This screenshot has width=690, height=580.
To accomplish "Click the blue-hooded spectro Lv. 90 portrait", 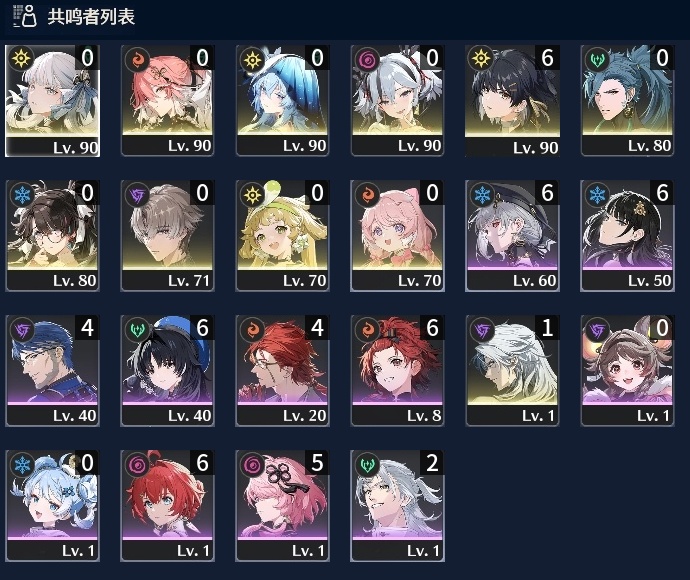I will [x=282, y=101].
